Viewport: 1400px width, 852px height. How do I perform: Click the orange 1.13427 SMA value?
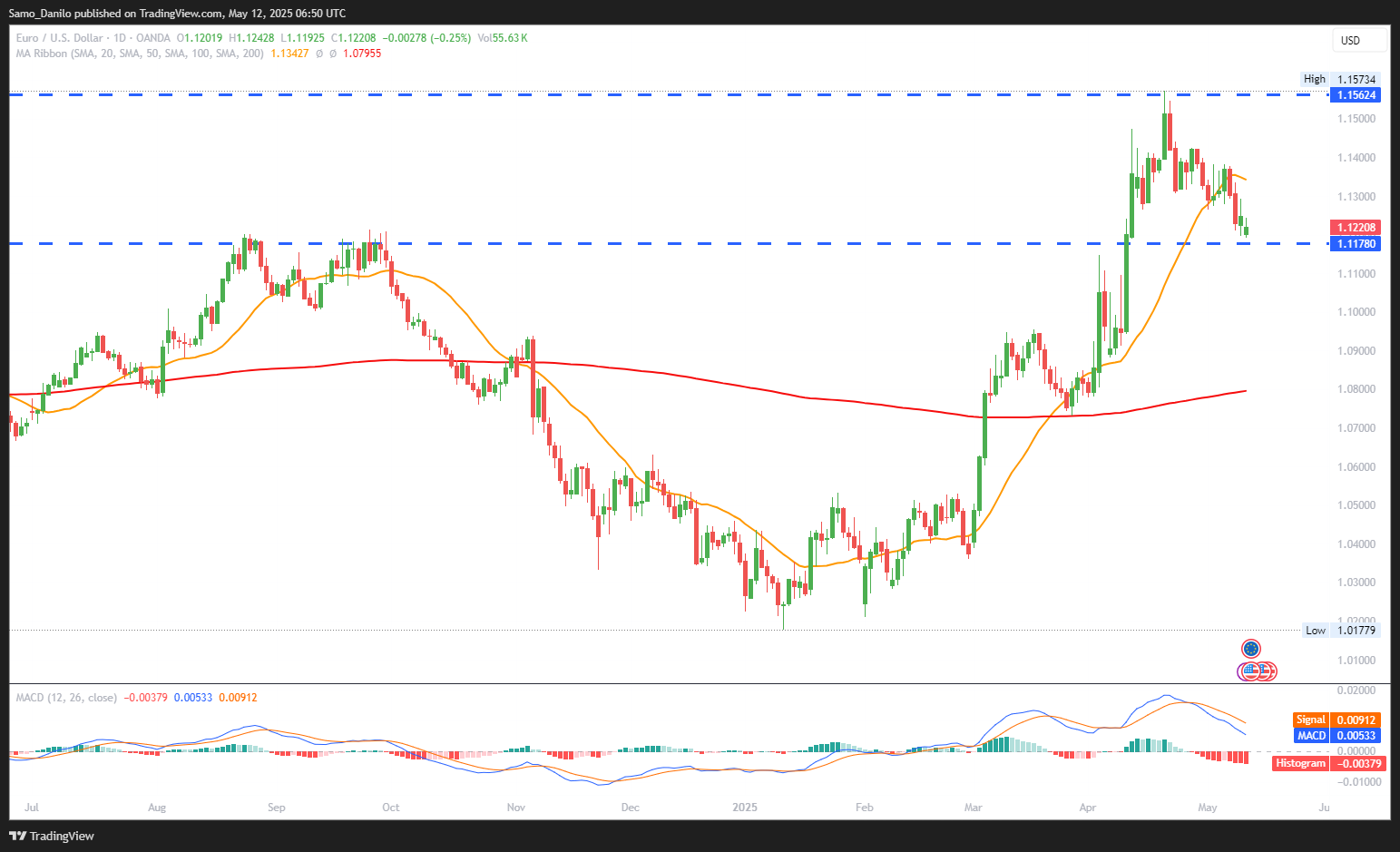(289, 54)
